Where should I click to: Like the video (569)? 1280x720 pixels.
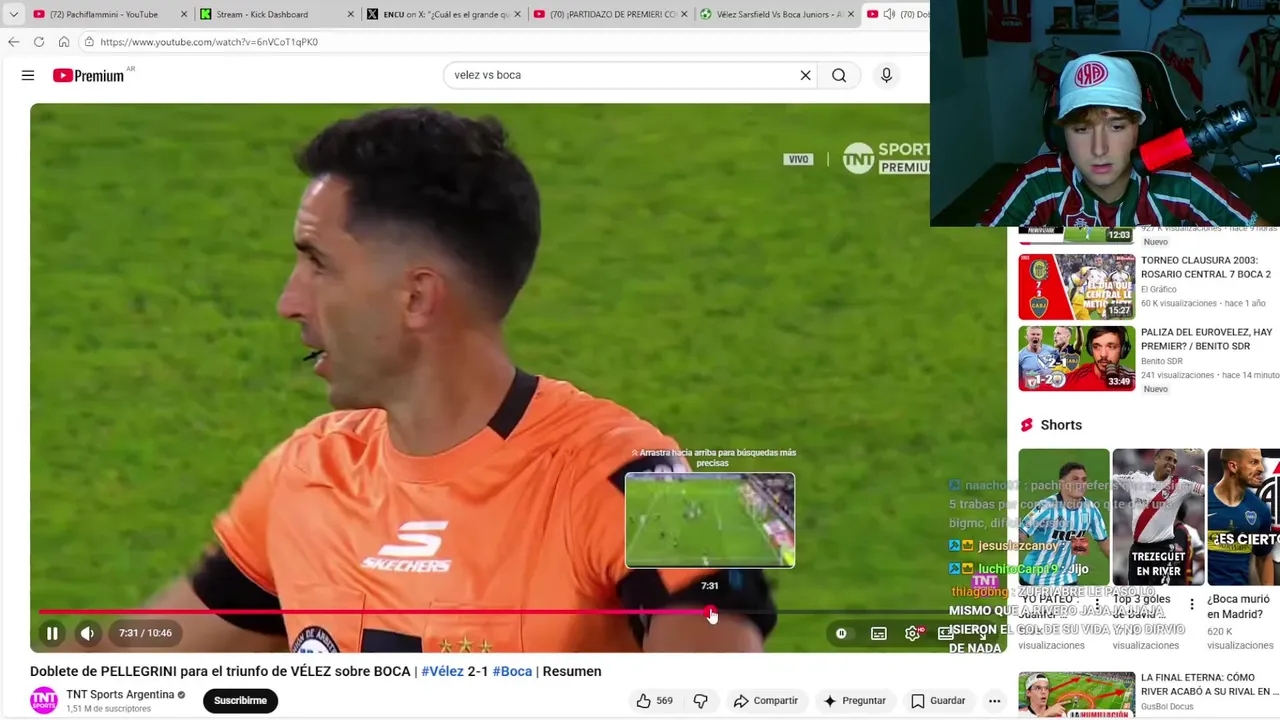pos(655,701)
